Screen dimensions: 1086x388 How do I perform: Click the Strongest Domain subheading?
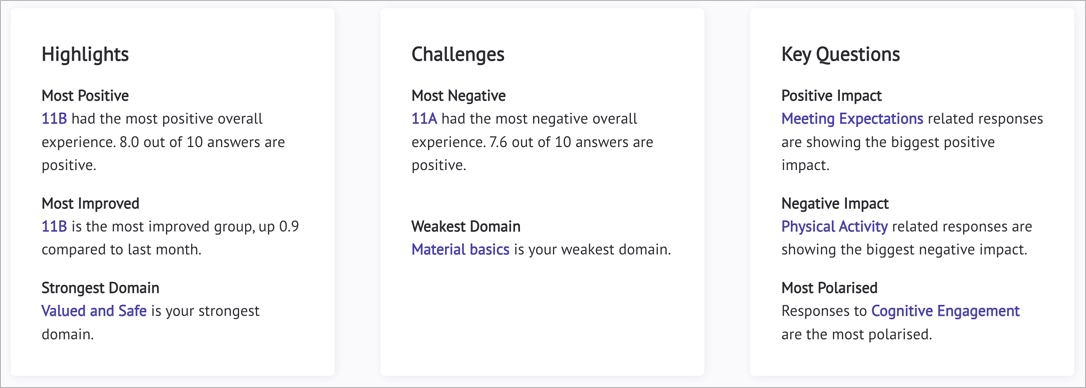click(100, 288)
